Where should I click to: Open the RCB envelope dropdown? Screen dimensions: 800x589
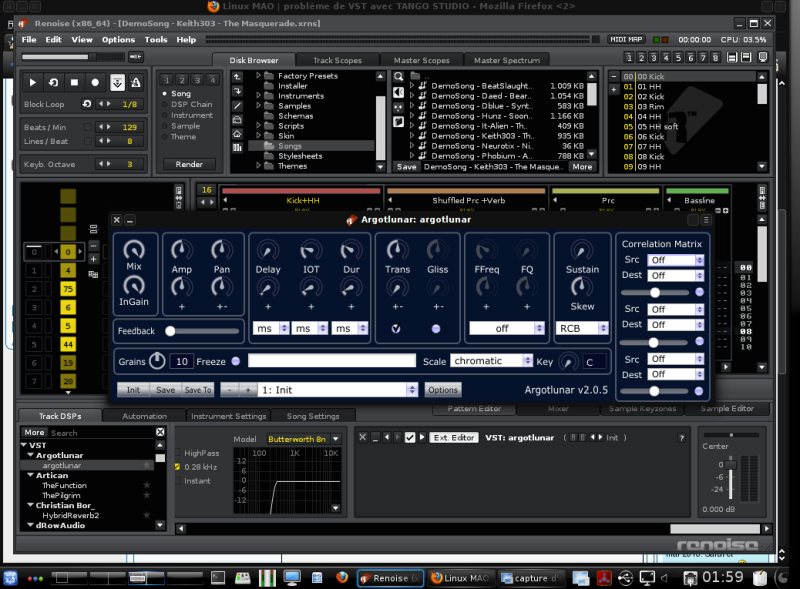582,328
